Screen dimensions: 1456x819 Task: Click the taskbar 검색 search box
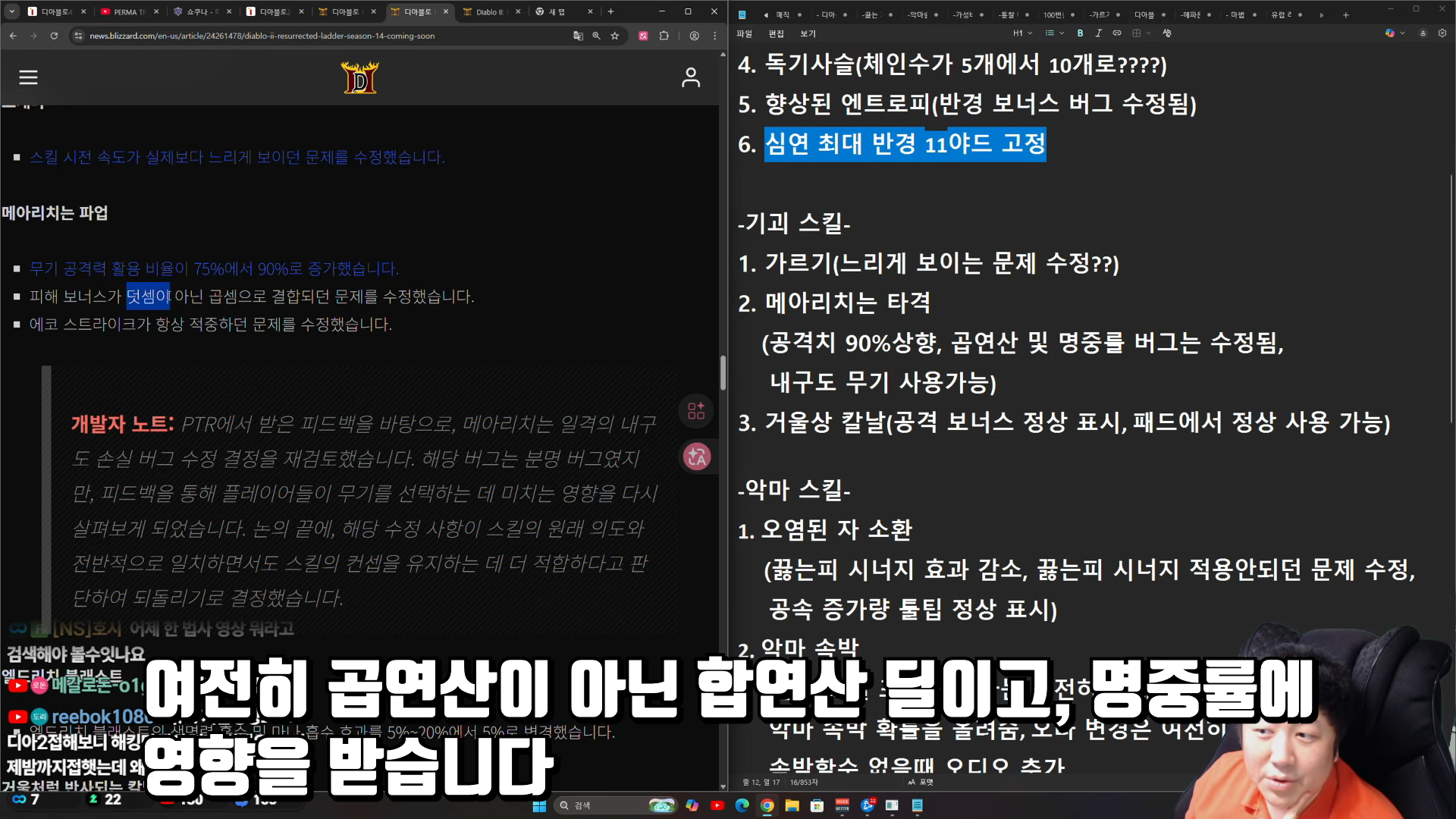(616, 805)
